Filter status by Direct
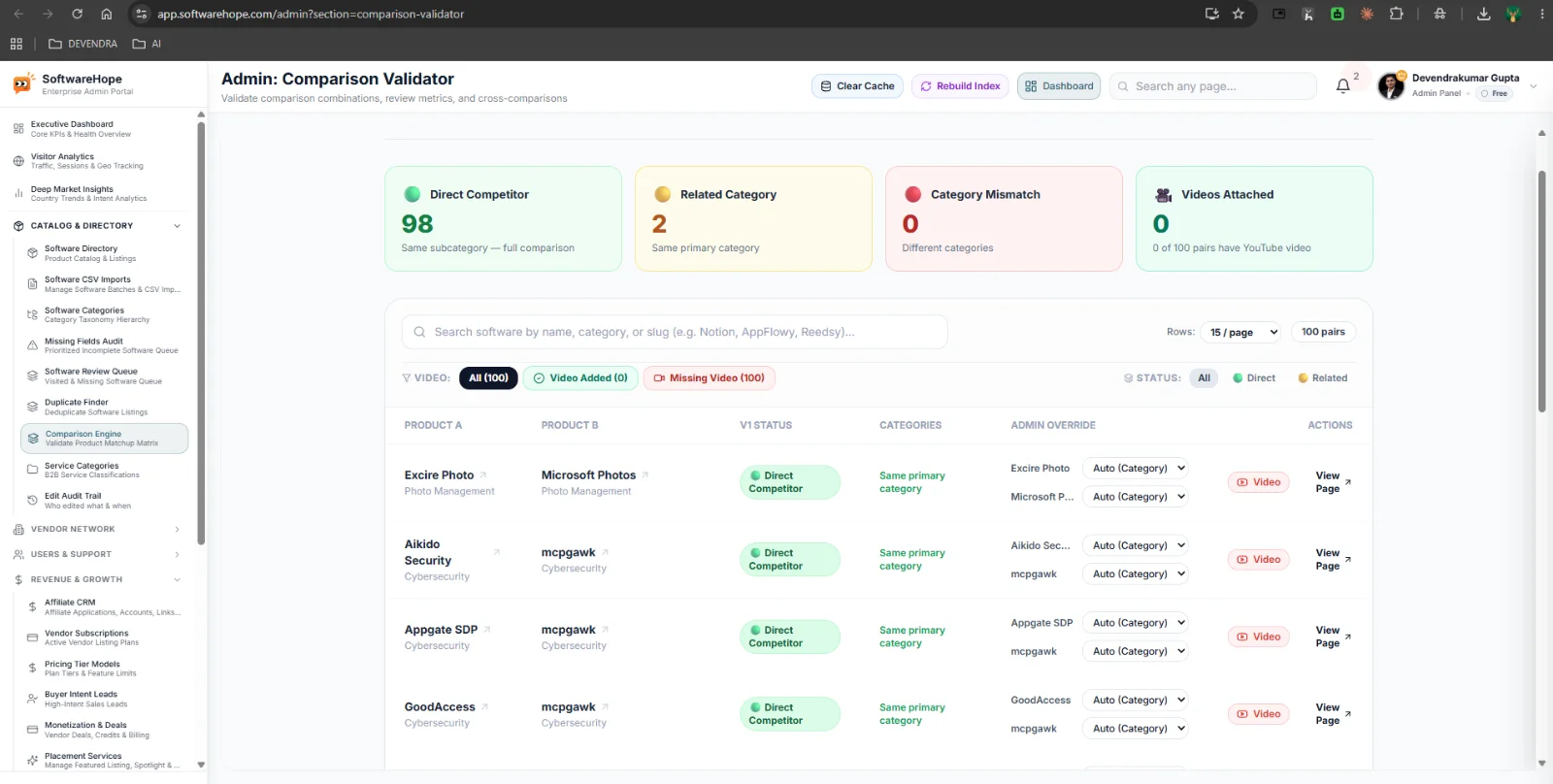 pyautogui.click(x=1254, y=378)
